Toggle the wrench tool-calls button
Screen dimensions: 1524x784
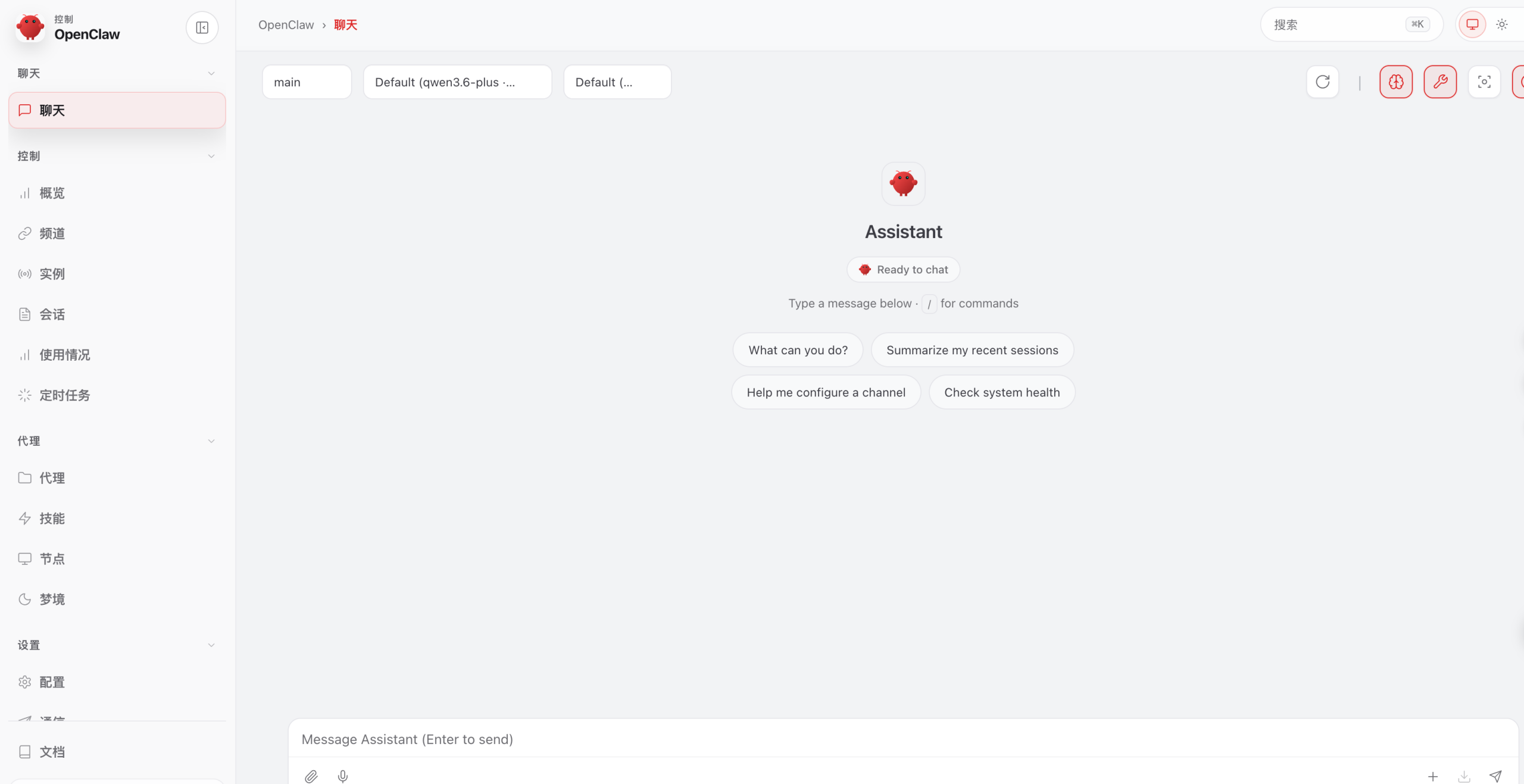pyautogui.click(x=1439, y=82)
